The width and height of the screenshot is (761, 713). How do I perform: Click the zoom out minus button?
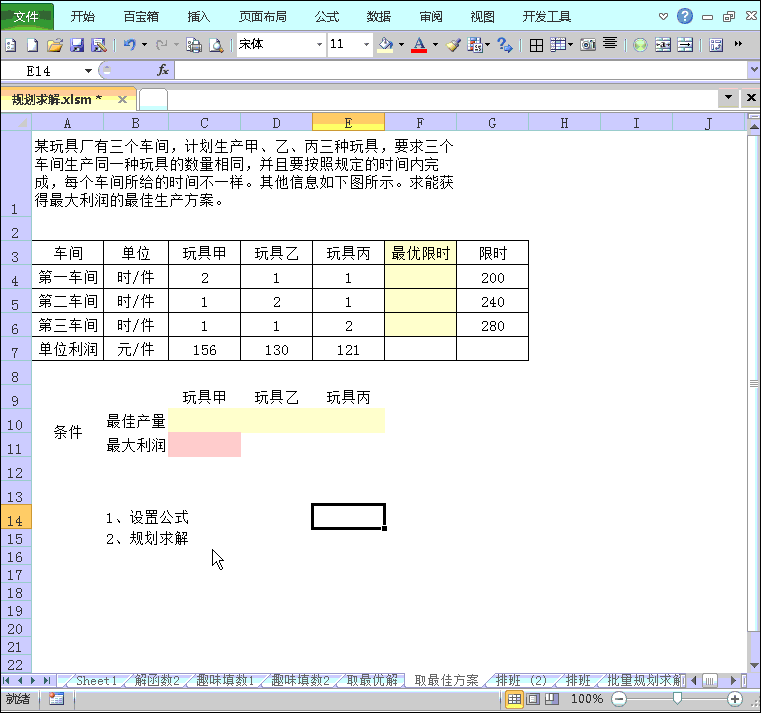pos(619,699)
